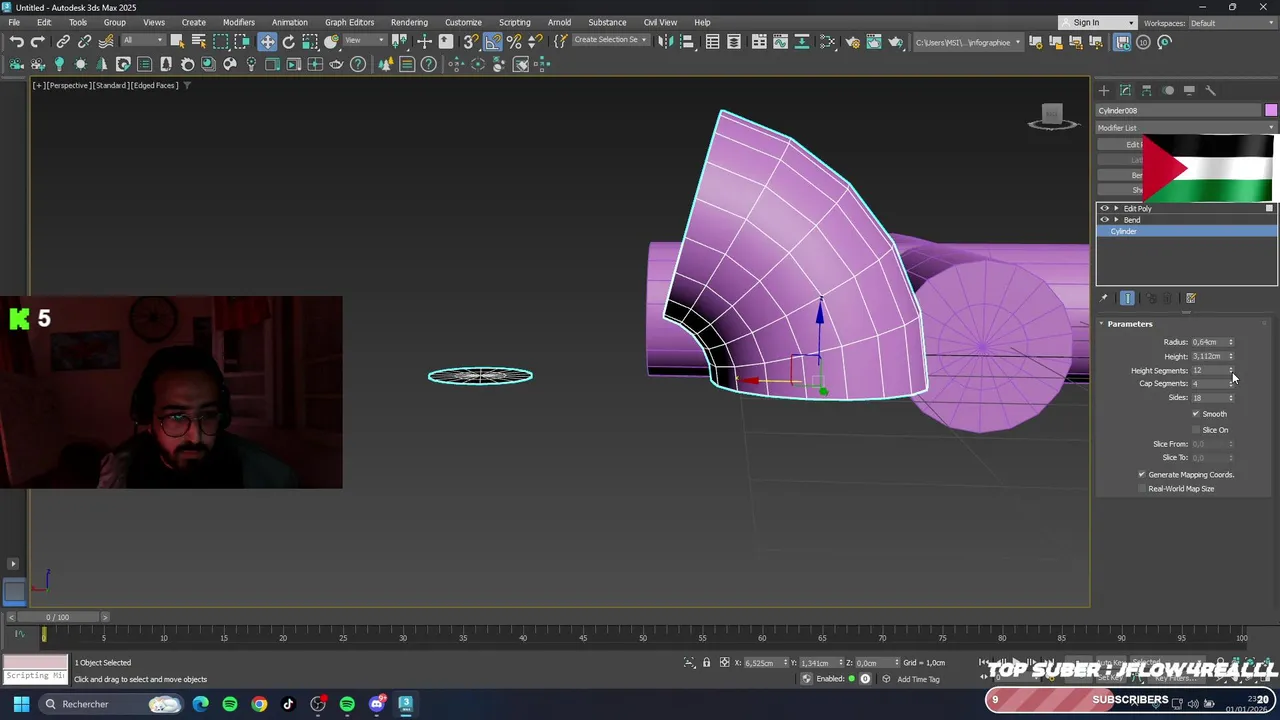Image resolution: width=1280 pixels, height=720 pixels.
Task: Expand the Bend modifier sub-levels
Action: coord(1116,220)
